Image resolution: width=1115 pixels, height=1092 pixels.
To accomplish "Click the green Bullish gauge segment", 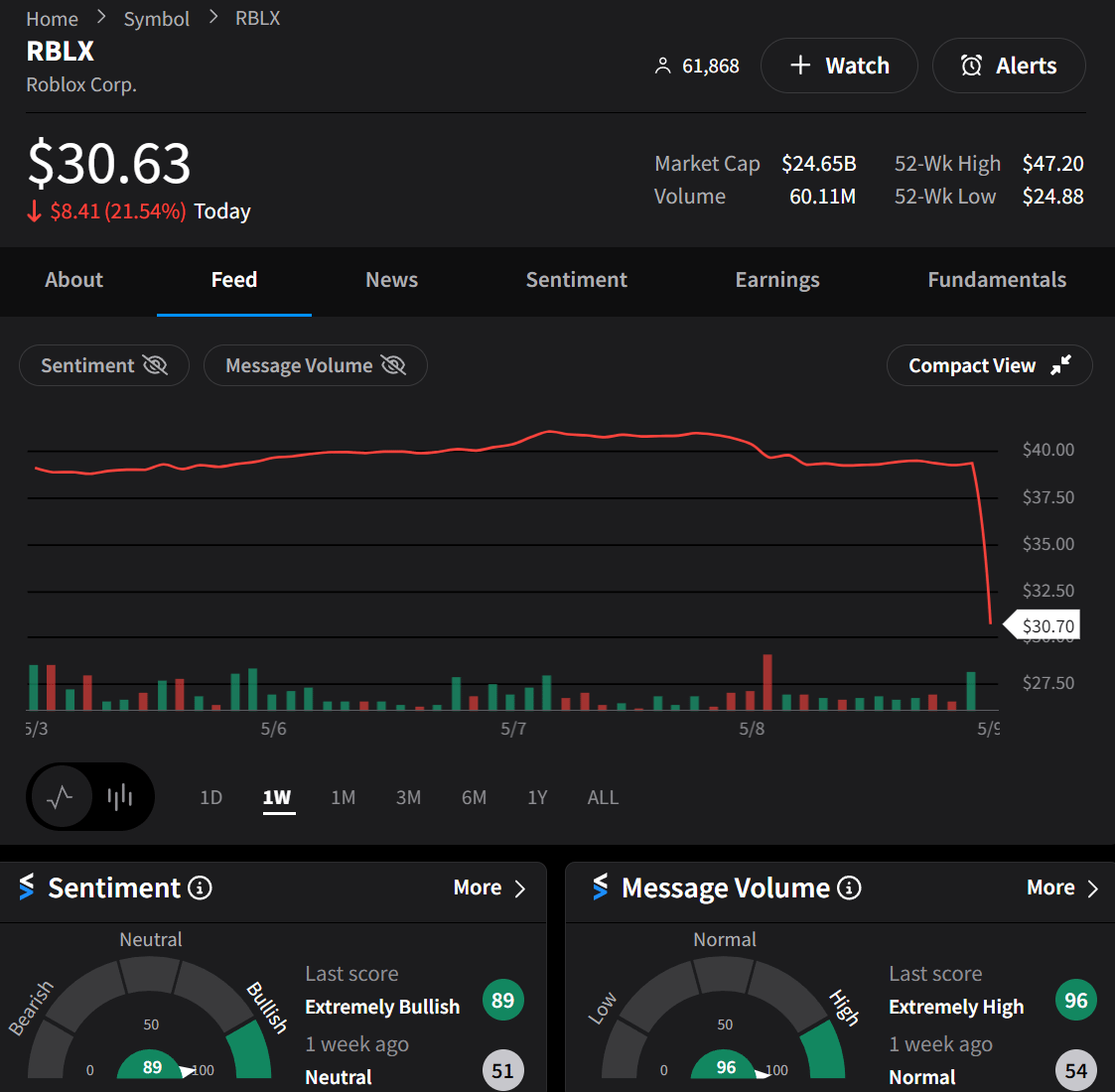I will click(250, 1050).
